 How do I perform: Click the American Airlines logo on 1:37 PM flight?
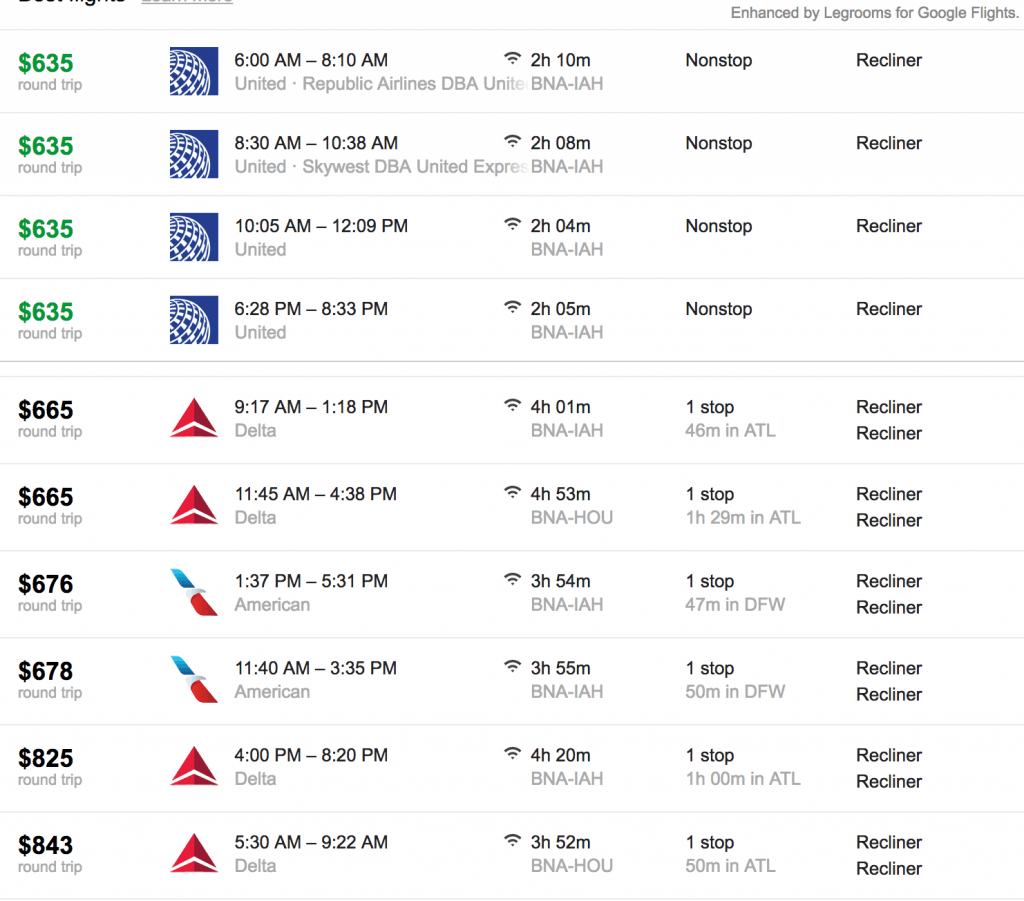(x=194, y=592)
